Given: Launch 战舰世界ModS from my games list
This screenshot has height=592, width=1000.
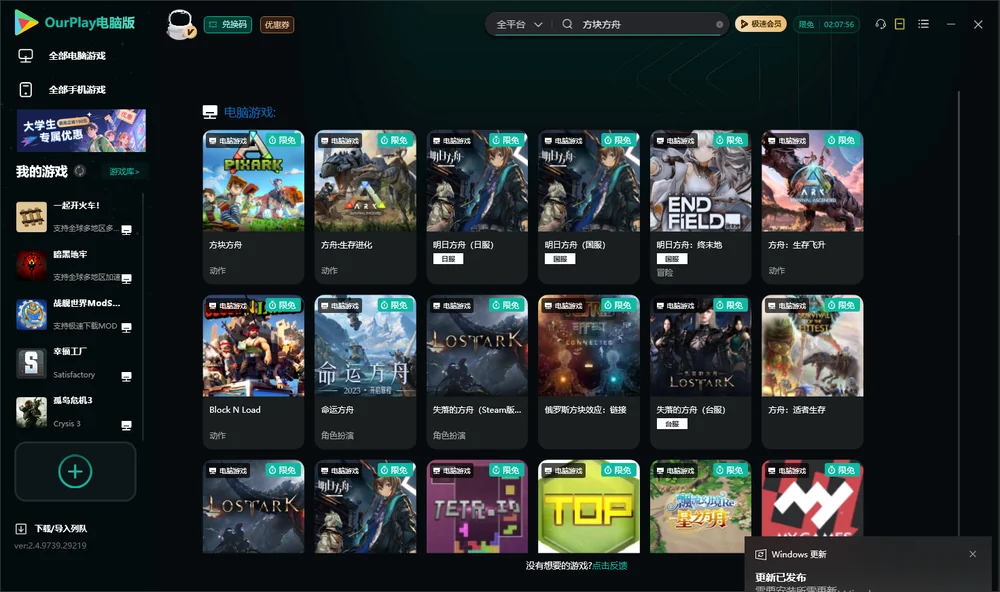Looking at the screenshot, I should 75,314.
